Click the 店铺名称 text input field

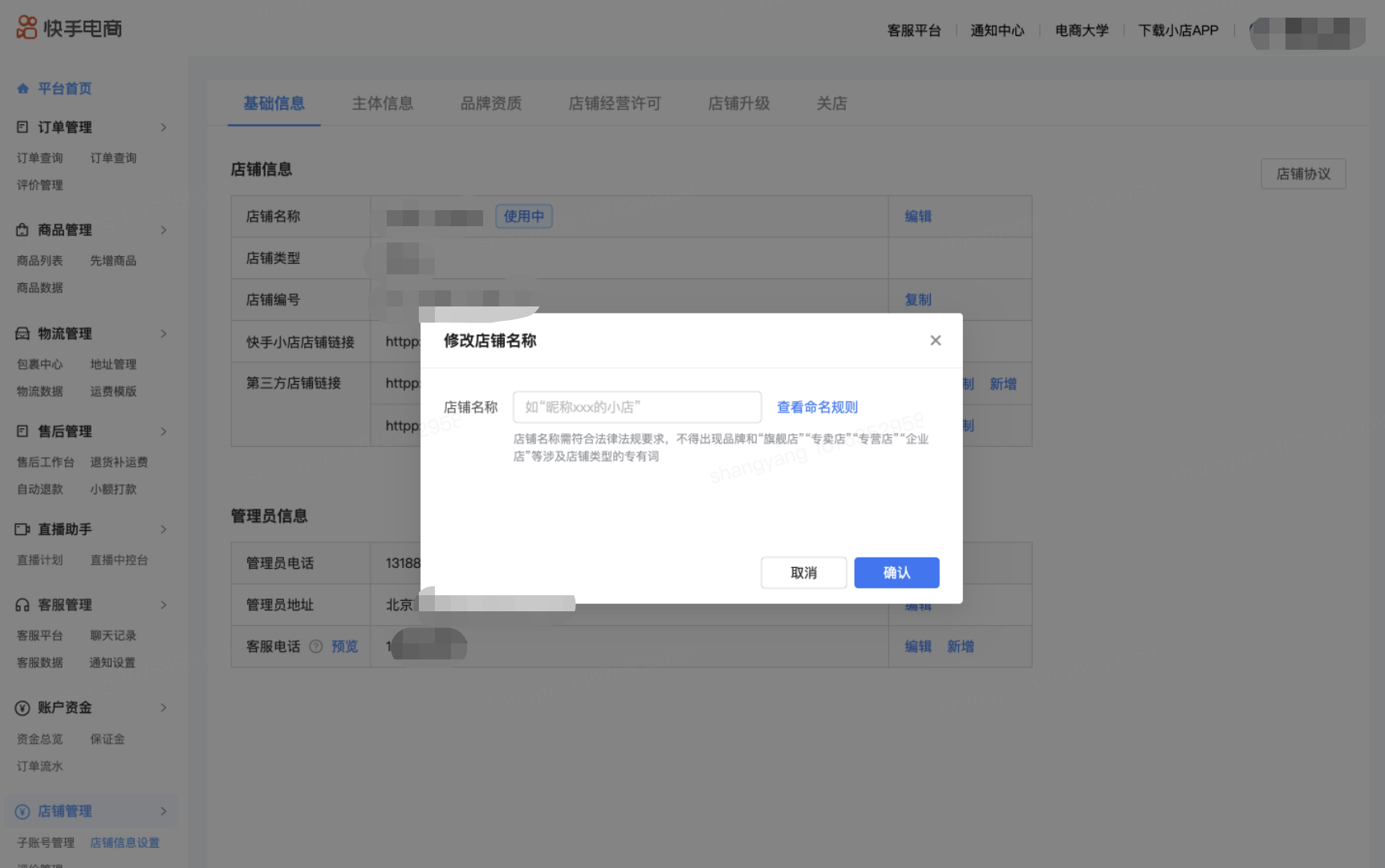coord(636,408)
